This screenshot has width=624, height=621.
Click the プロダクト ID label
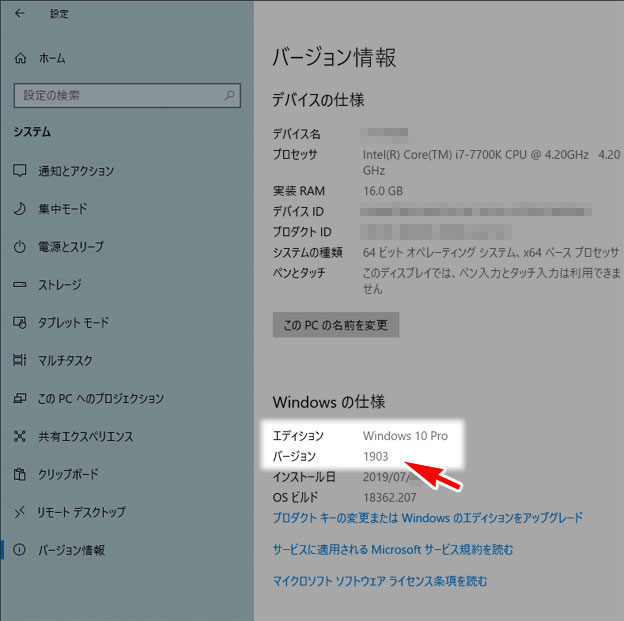click(302, 232)
